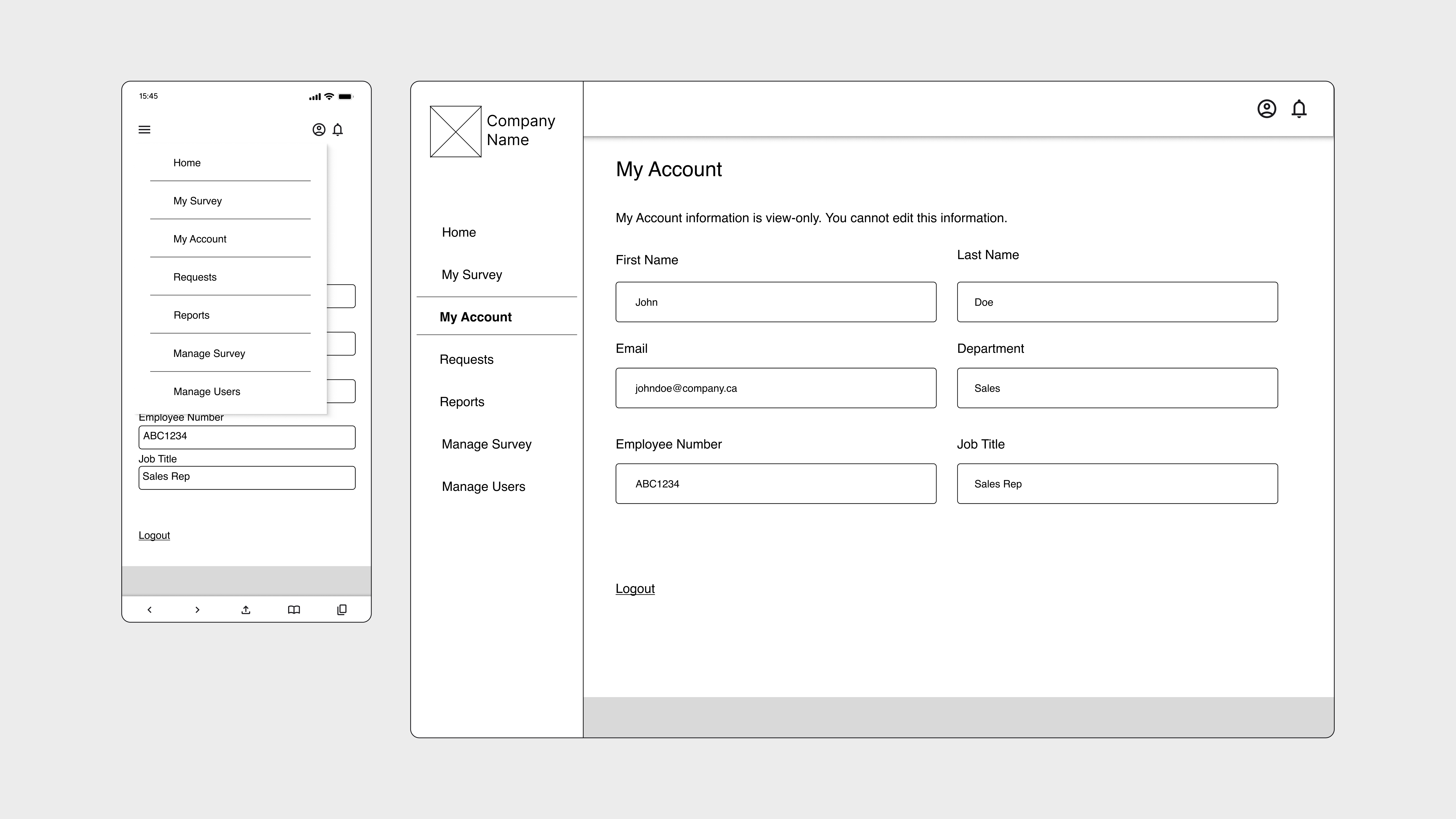Open the mobile browser bookmarks icon
1456x819 pixels.
coord(294,610)
